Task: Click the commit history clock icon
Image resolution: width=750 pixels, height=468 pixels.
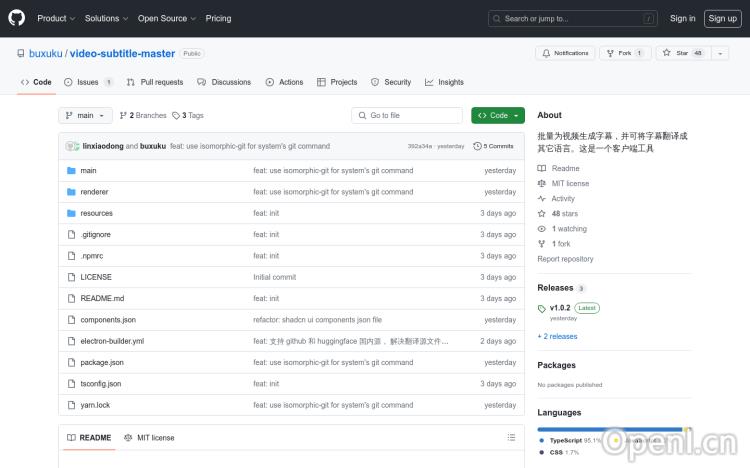Action: (x=477, y=146)
